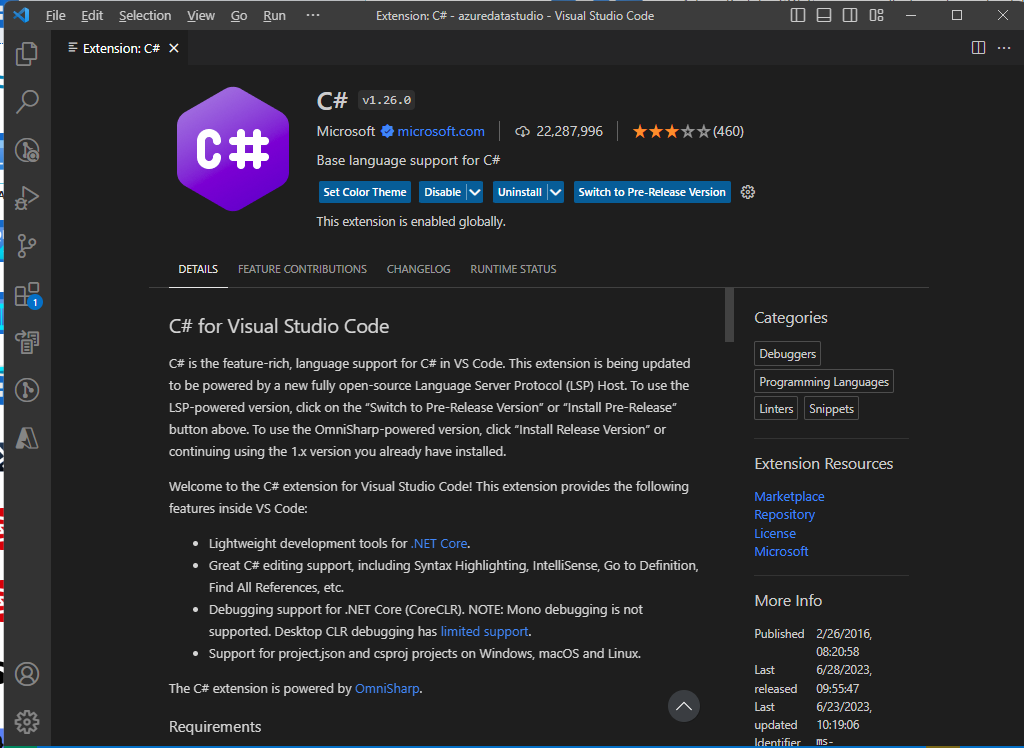Open the Run and Debug view
Viewport: 1024px width, 748px height.
point(27,198)
